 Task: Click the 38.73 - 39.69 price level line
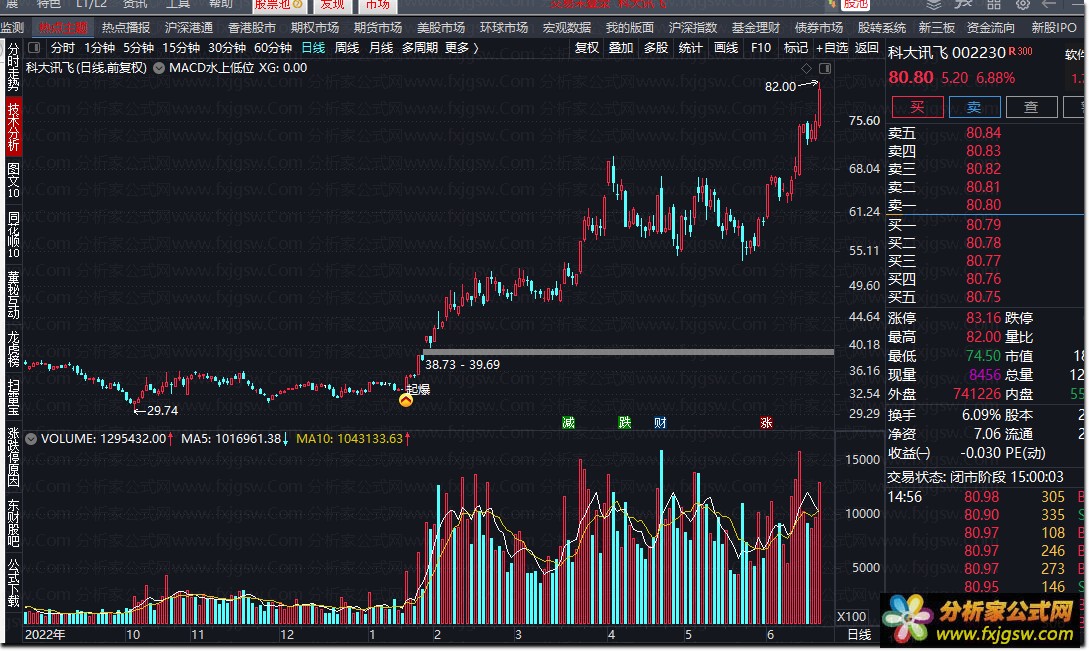(x=628, y=352)
